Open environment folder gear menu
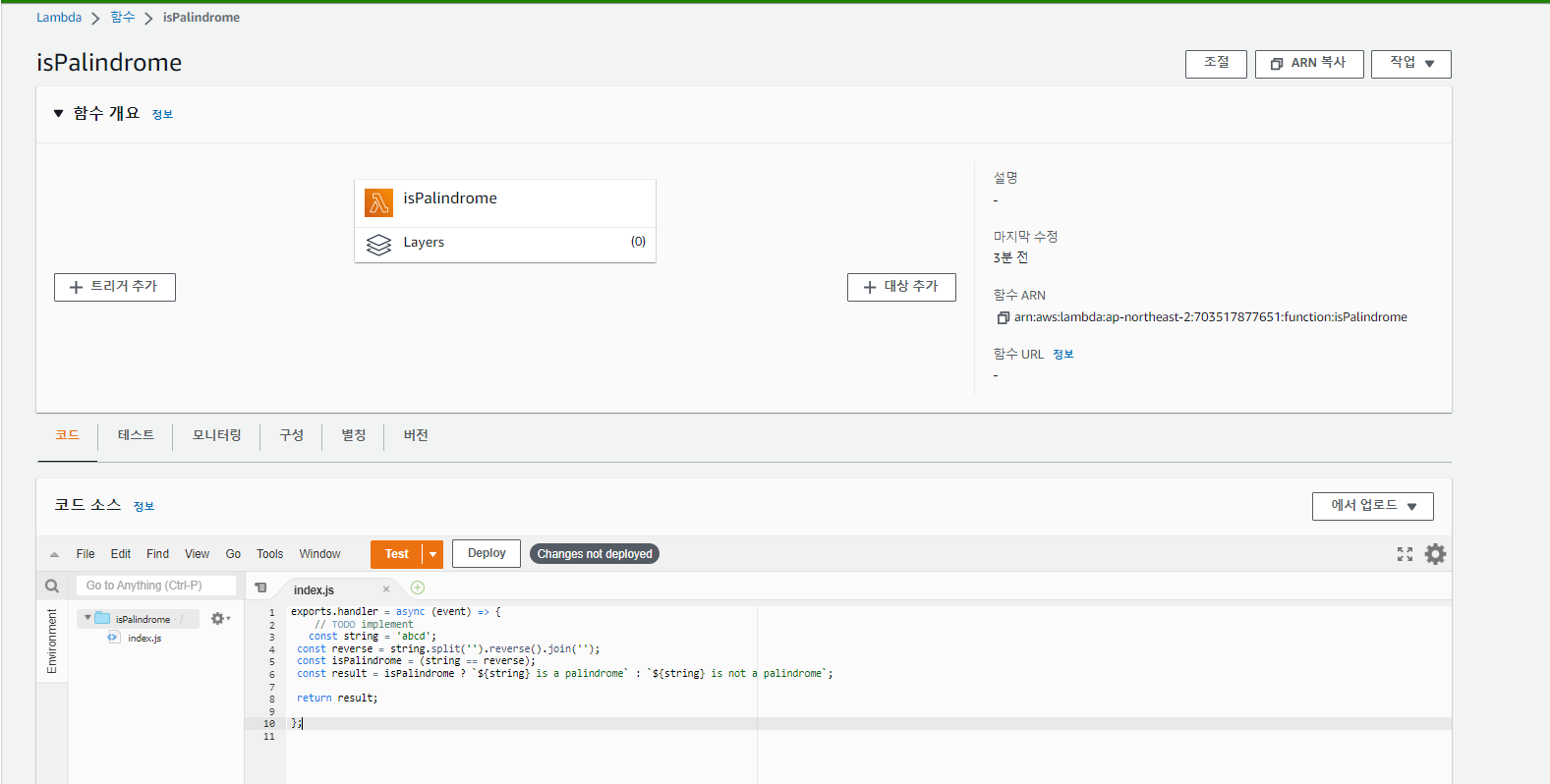 [220, 619]
